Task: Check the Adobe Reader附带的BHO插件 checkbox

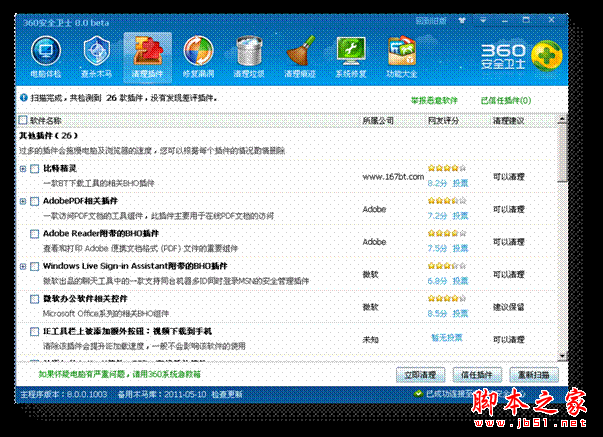Action: point(35,234)
